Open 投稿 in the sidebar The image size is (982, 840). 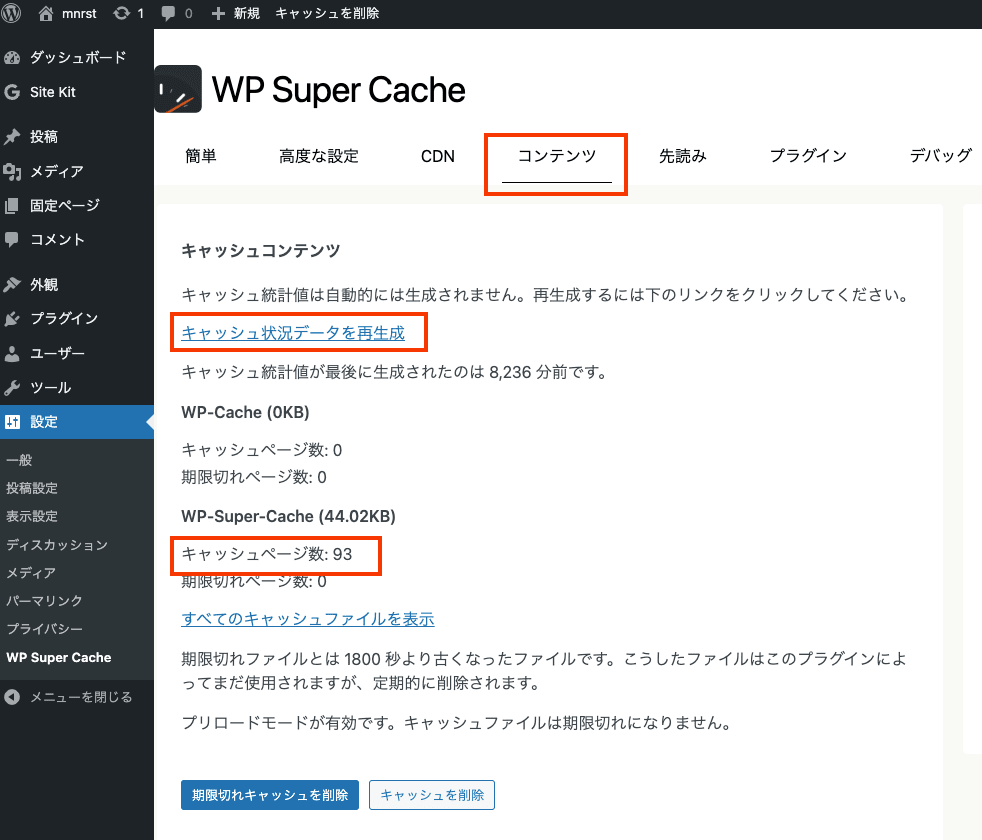click(44, 137)
